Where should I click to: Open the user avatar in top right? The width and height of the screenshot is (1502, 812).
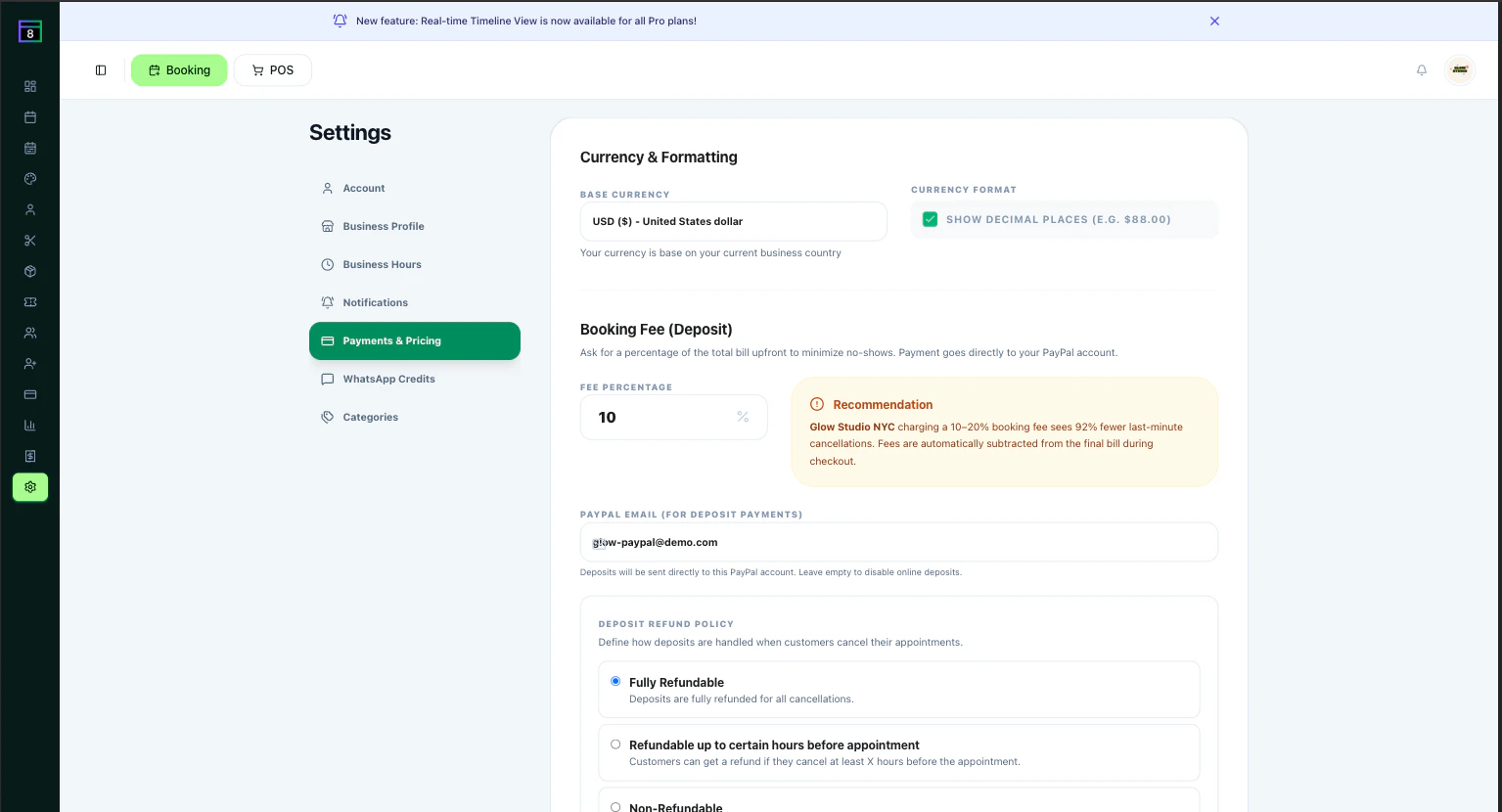[x=1460, y=70]
